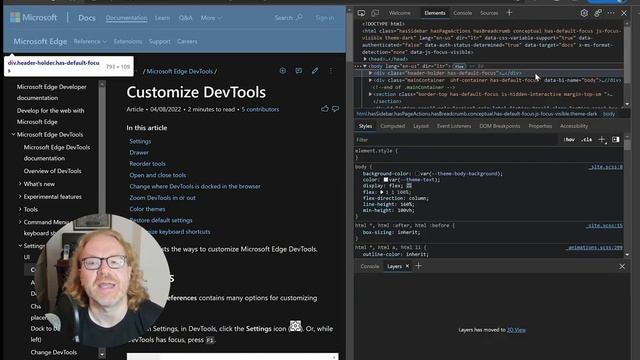Collapse the body node in DOM tree
Image resolution: width=640 pixels, height=360 pixels.
pyautogui.click(x=365, y=66)
